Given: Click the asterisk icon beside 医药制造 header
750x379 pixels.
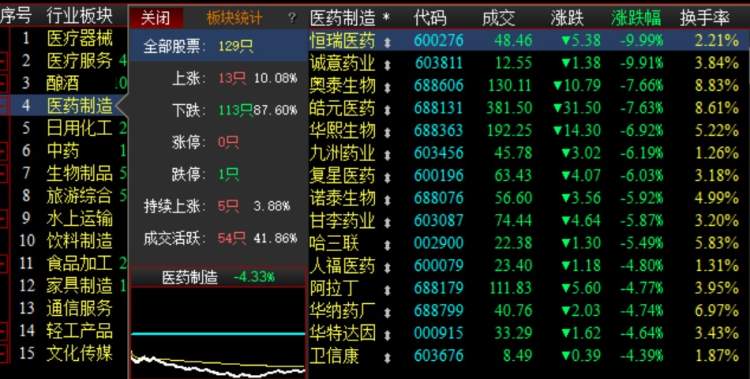Looking at the screenshot, I should tap(386, 18).
